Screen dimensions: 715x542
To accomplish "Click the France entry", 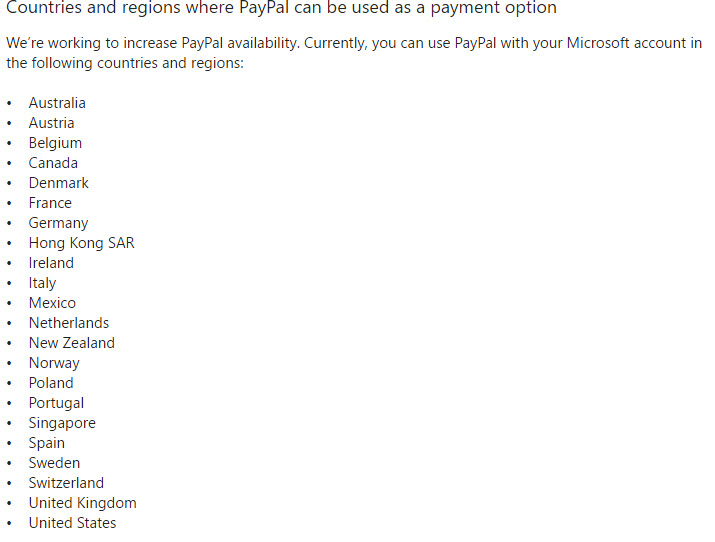I will coord(50,203).
